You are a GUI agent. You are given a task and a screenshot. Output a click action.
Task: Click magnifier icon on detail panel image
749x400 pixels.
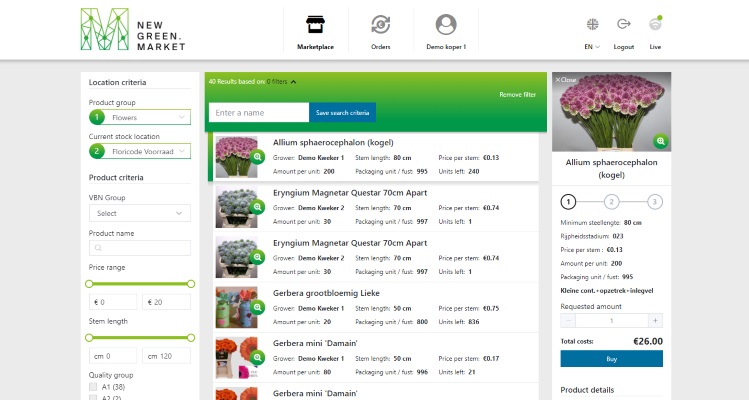point(661,141)
